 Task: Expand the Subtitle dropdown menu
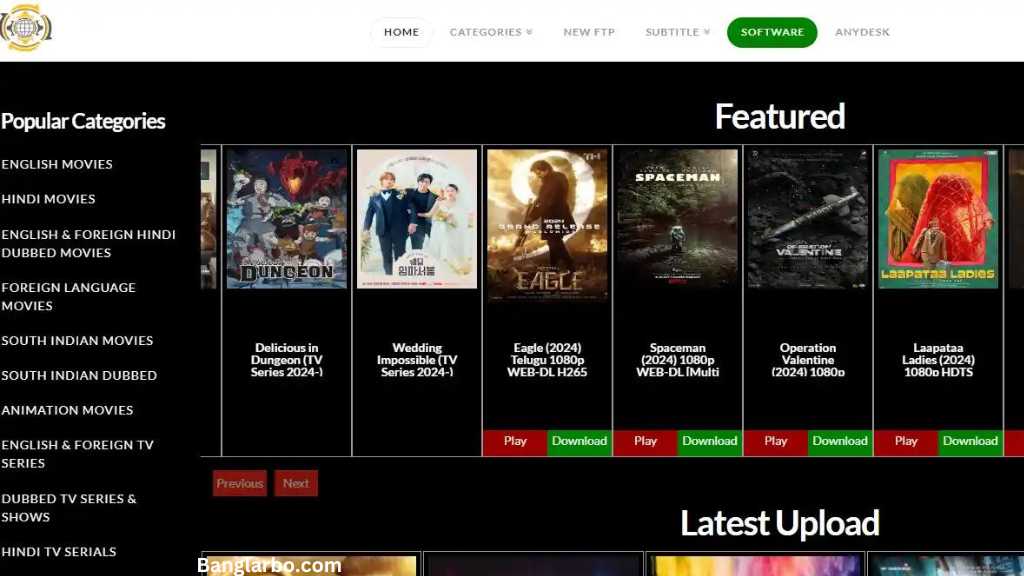677,32
